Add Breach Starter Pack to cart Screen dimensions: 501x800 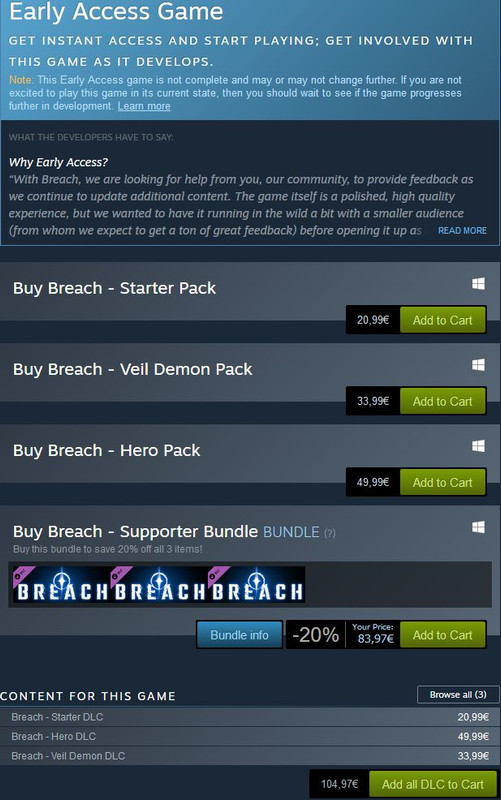tap(442, 320)
